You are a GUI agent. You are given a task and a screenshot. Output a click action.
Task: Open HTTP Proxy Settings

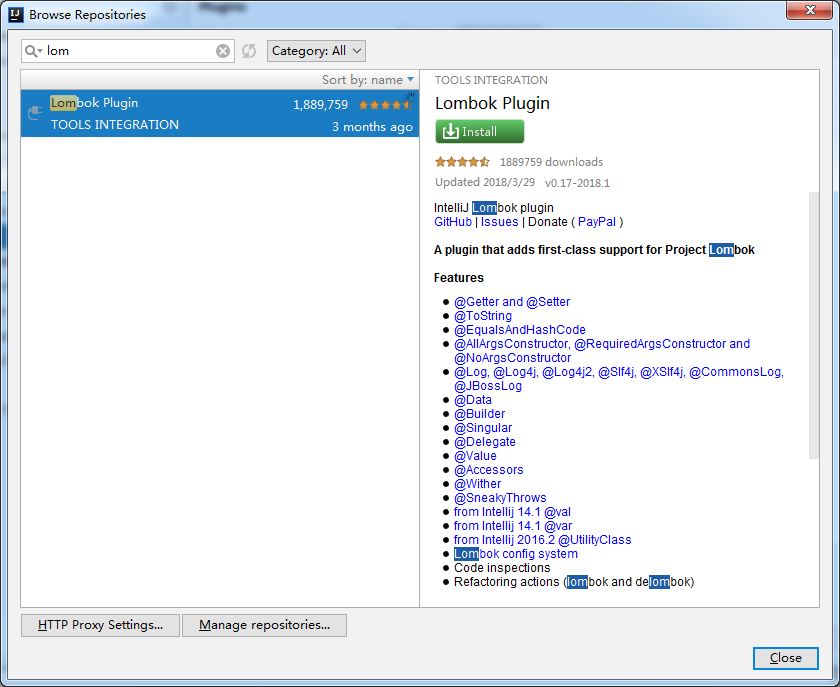coord(100,625)
